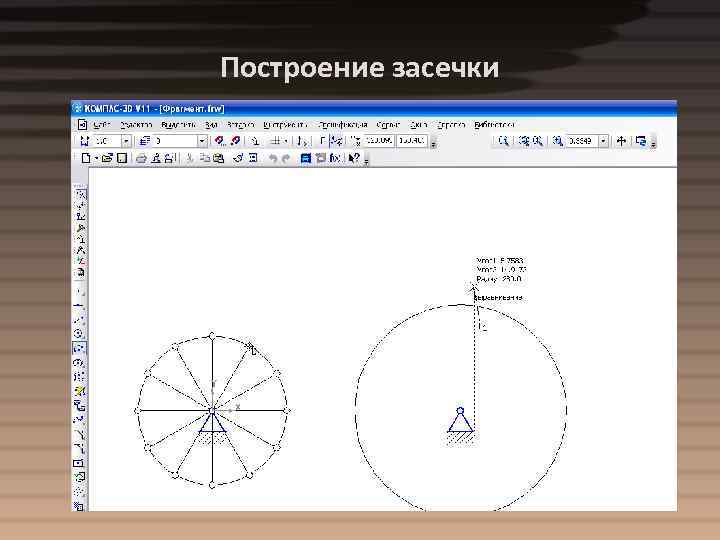
Task: Open the Выделить menu
Action: 178,125
